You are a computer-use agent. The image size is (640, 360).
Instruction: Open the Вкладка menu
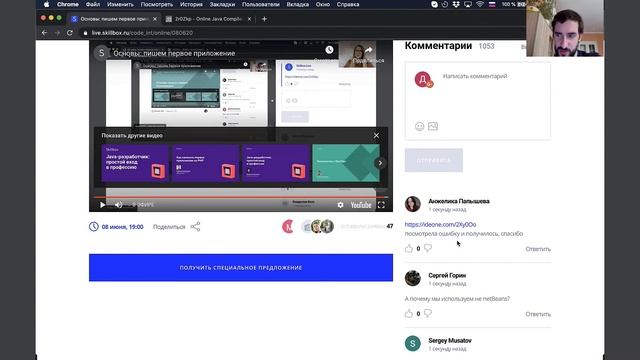click(x=298, y=4)
